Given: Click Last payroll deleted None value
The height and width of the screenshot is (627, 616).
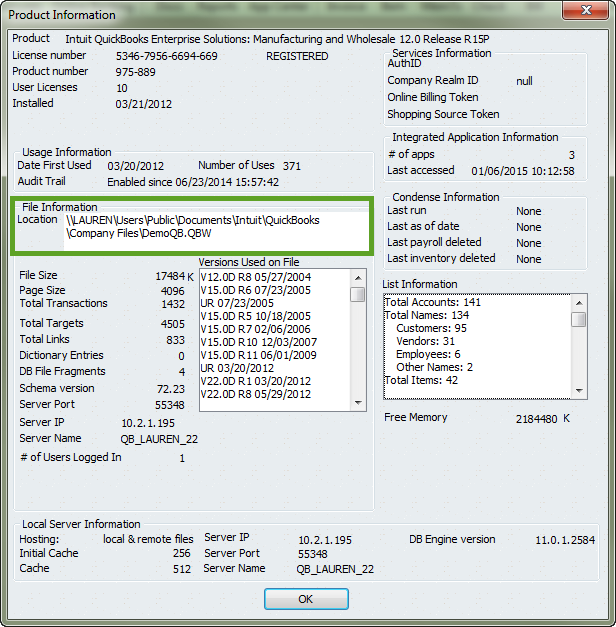Looking at the screenshot, I should 528,243.
